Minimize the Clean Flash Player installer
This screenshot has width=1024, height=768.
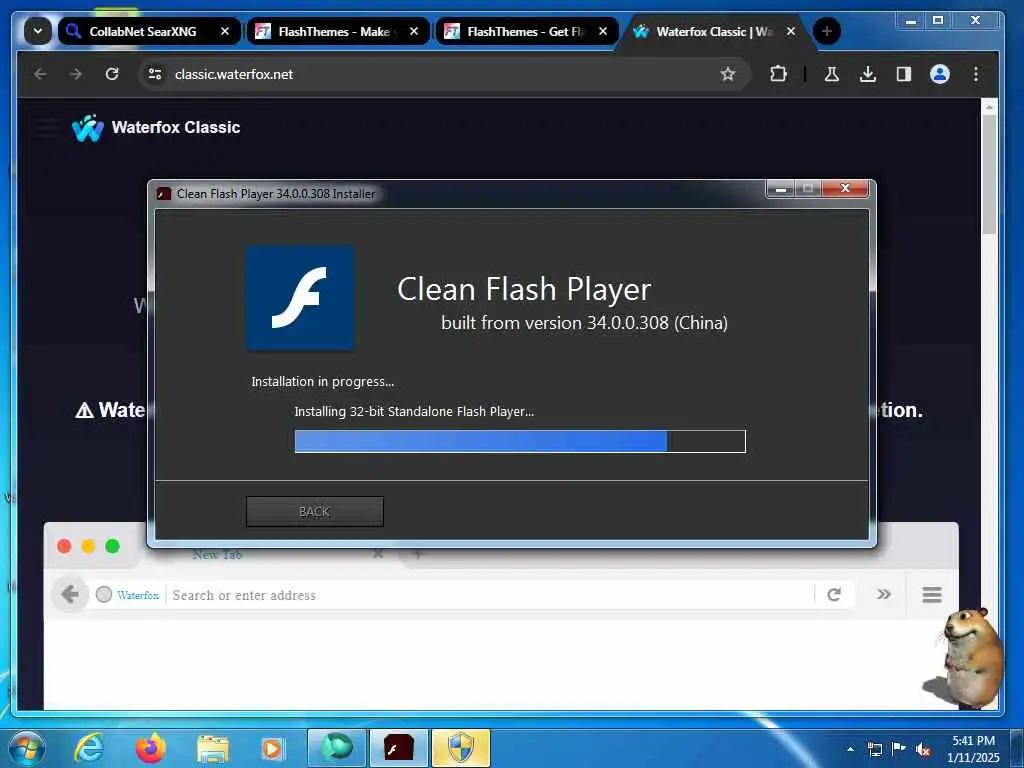point(780,189)
